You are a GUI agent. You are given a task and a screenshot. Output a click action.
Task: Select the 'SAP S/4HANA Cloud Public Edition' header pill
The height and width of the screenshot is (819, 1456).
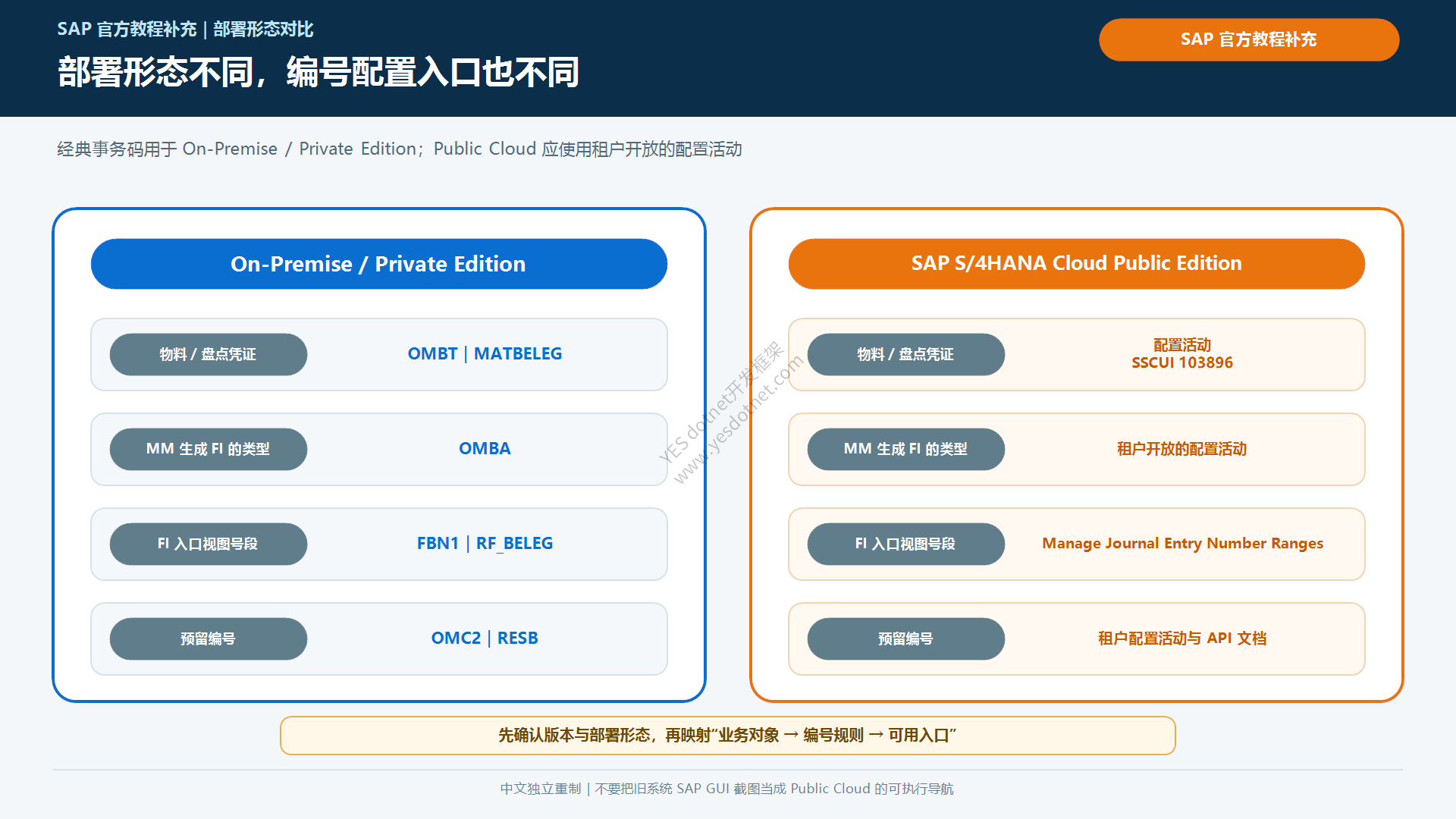(1077, 264)
